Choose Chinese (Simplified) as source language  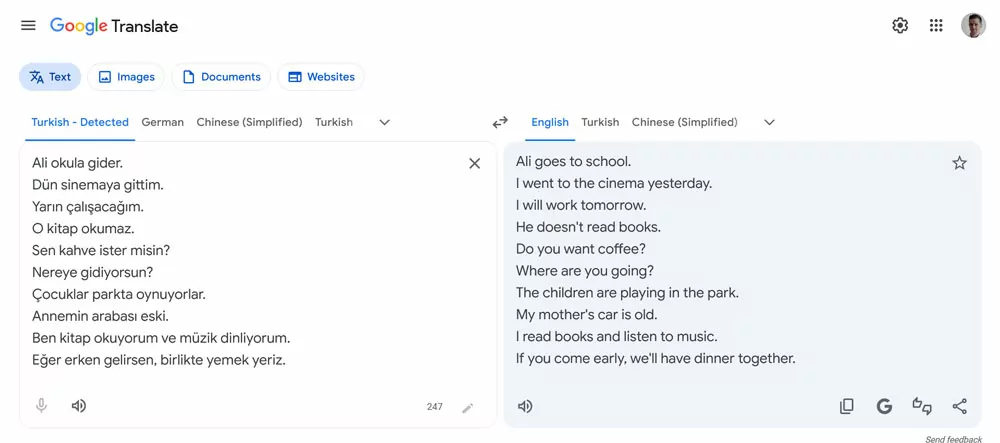249,122
